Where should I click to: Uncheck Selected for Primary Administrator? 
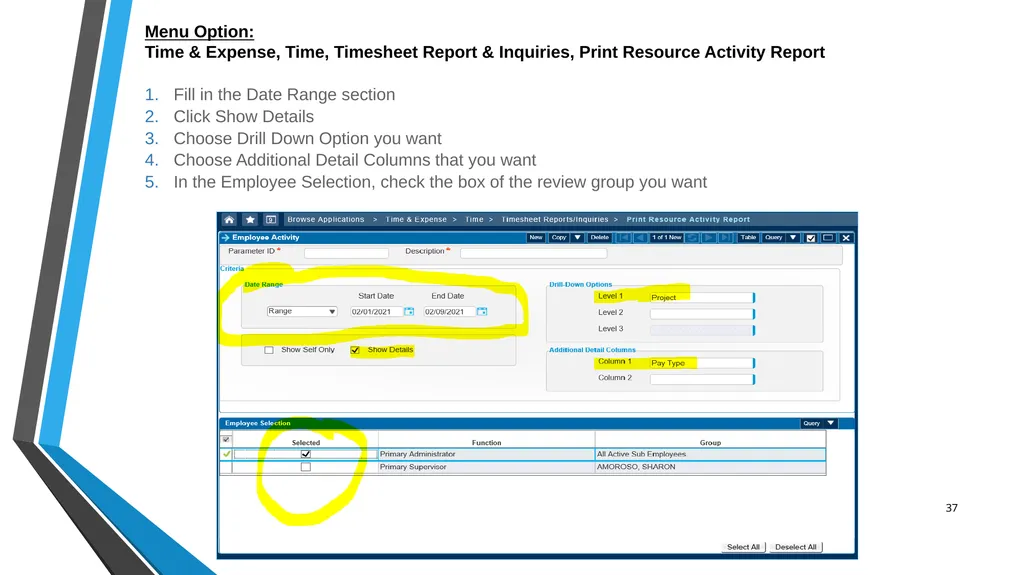(306, 454)
